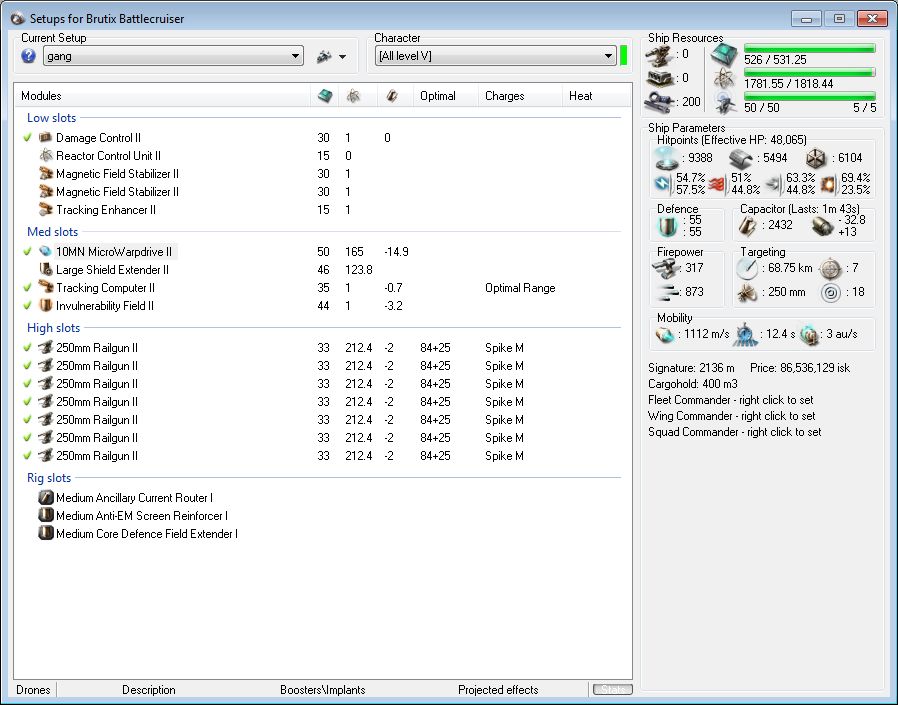Click the powergrid column header icon

[x=353, y=96]
